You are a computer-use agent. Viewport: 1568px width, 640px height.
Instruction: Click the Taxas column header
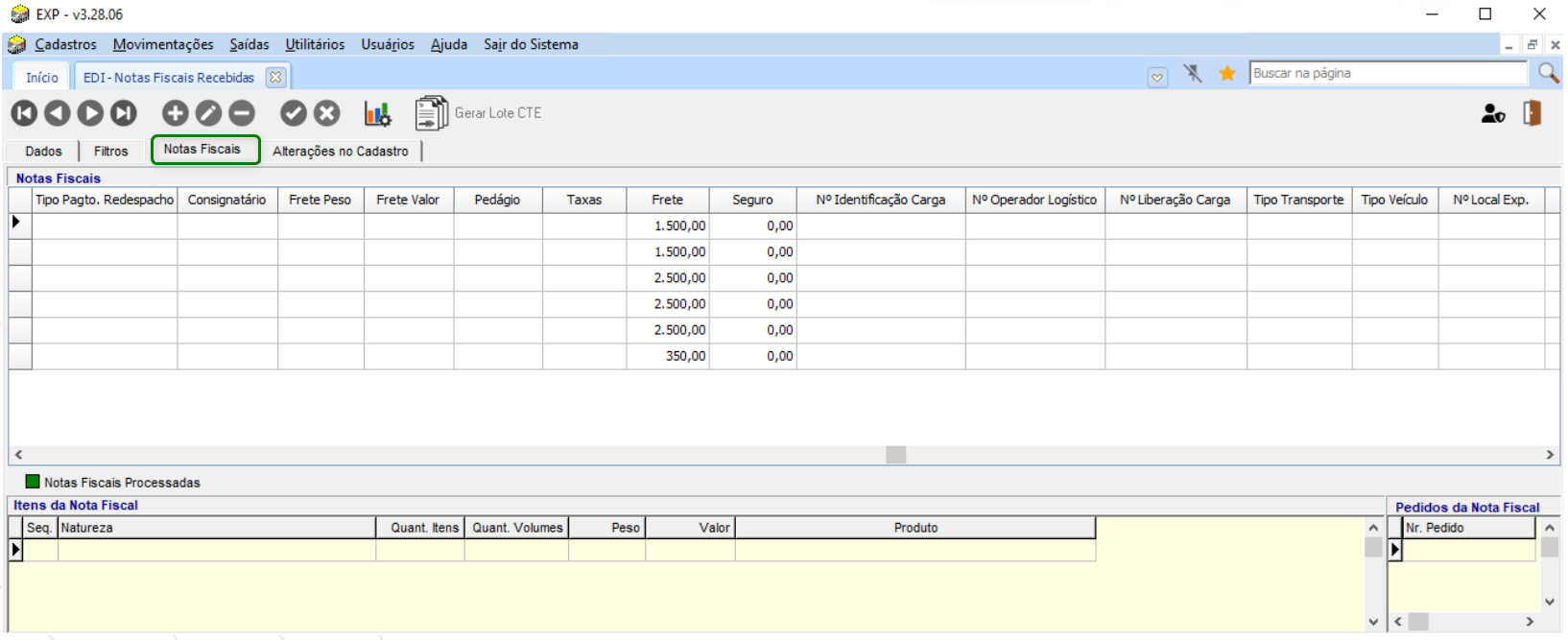tap(583, 200)
